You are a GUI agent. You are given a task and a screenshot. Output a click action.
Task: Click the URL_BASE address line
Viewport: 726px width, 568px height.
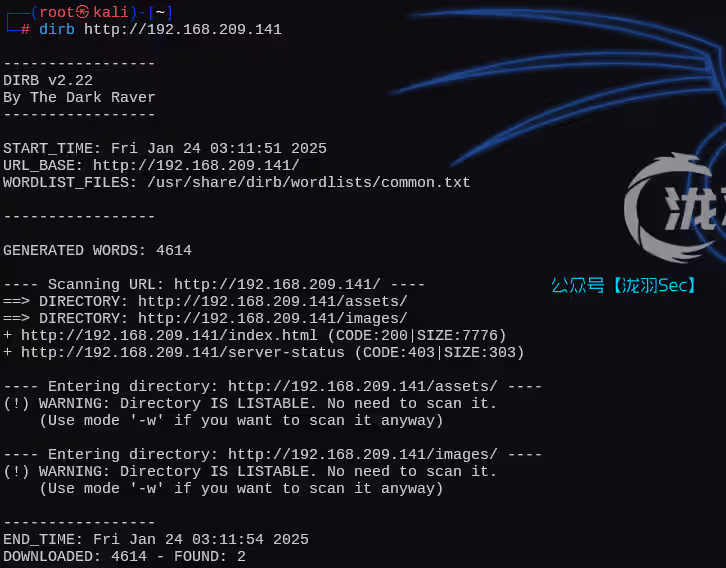151,165
